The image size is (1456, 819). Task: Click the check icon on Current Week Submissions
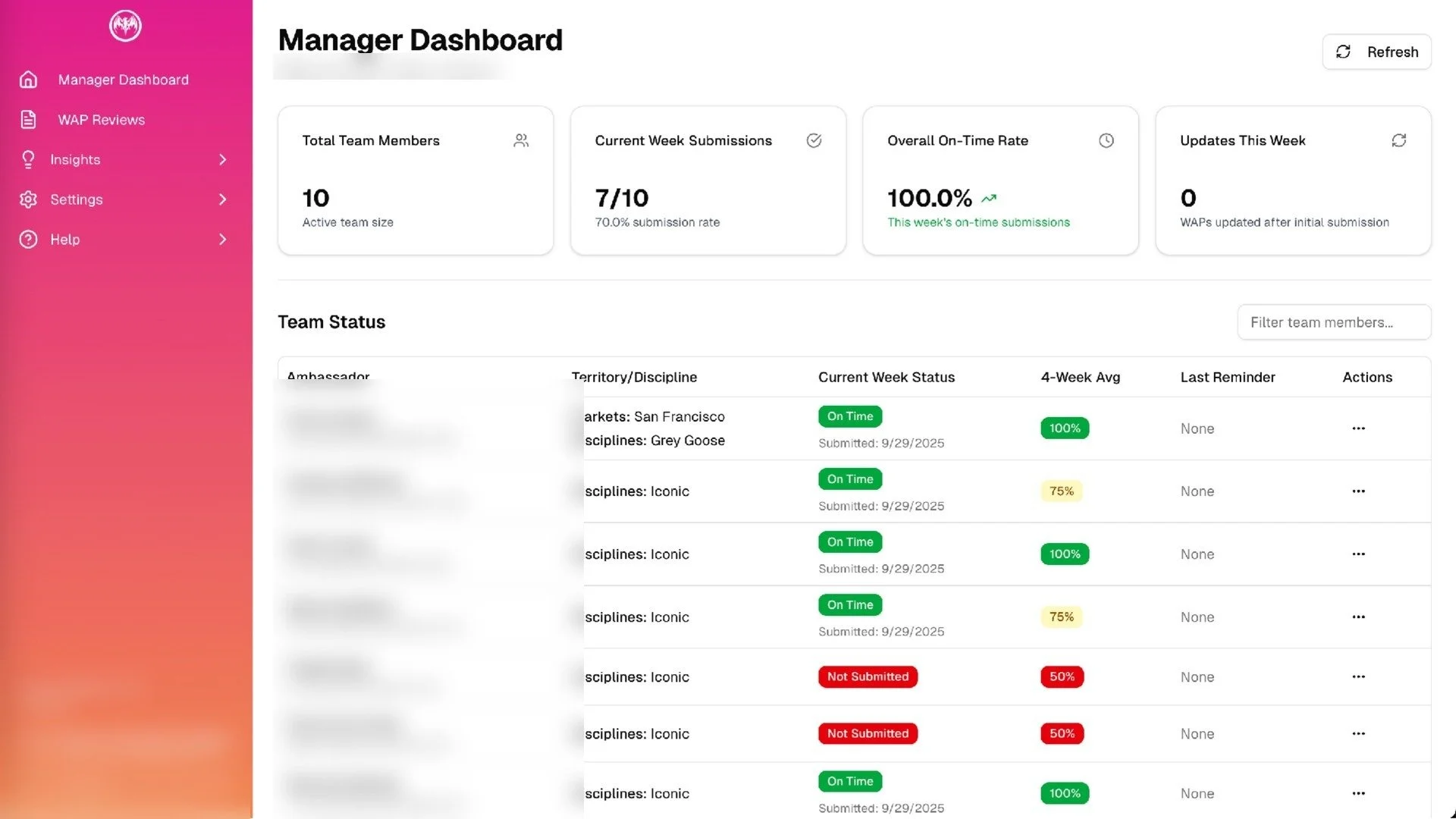tap(814, 140)
